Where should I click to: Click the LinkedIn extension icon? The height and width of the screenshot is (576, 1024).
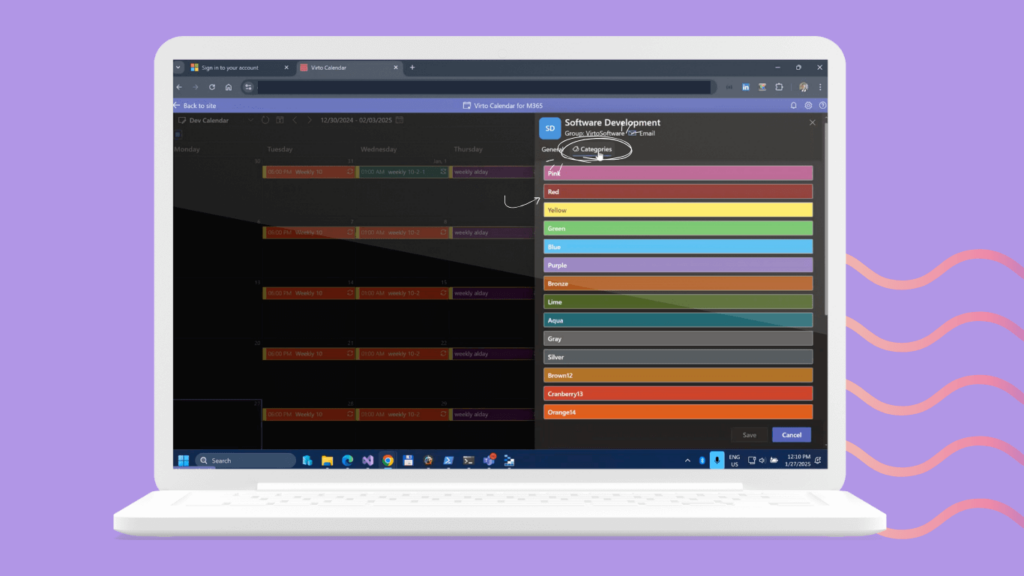(745, 87)
